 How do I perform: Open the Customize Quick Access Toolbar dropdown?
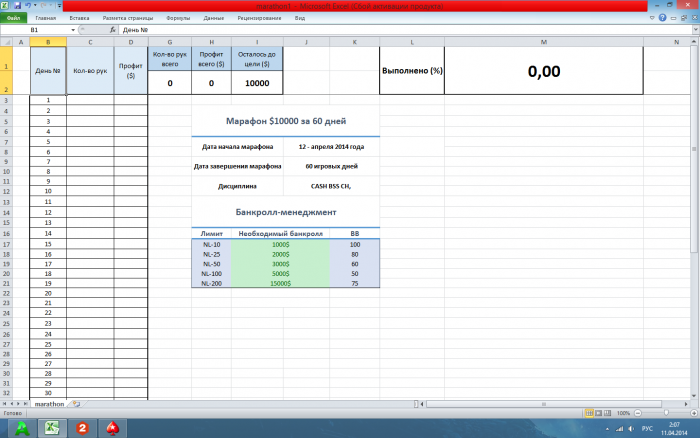(59, 5)
